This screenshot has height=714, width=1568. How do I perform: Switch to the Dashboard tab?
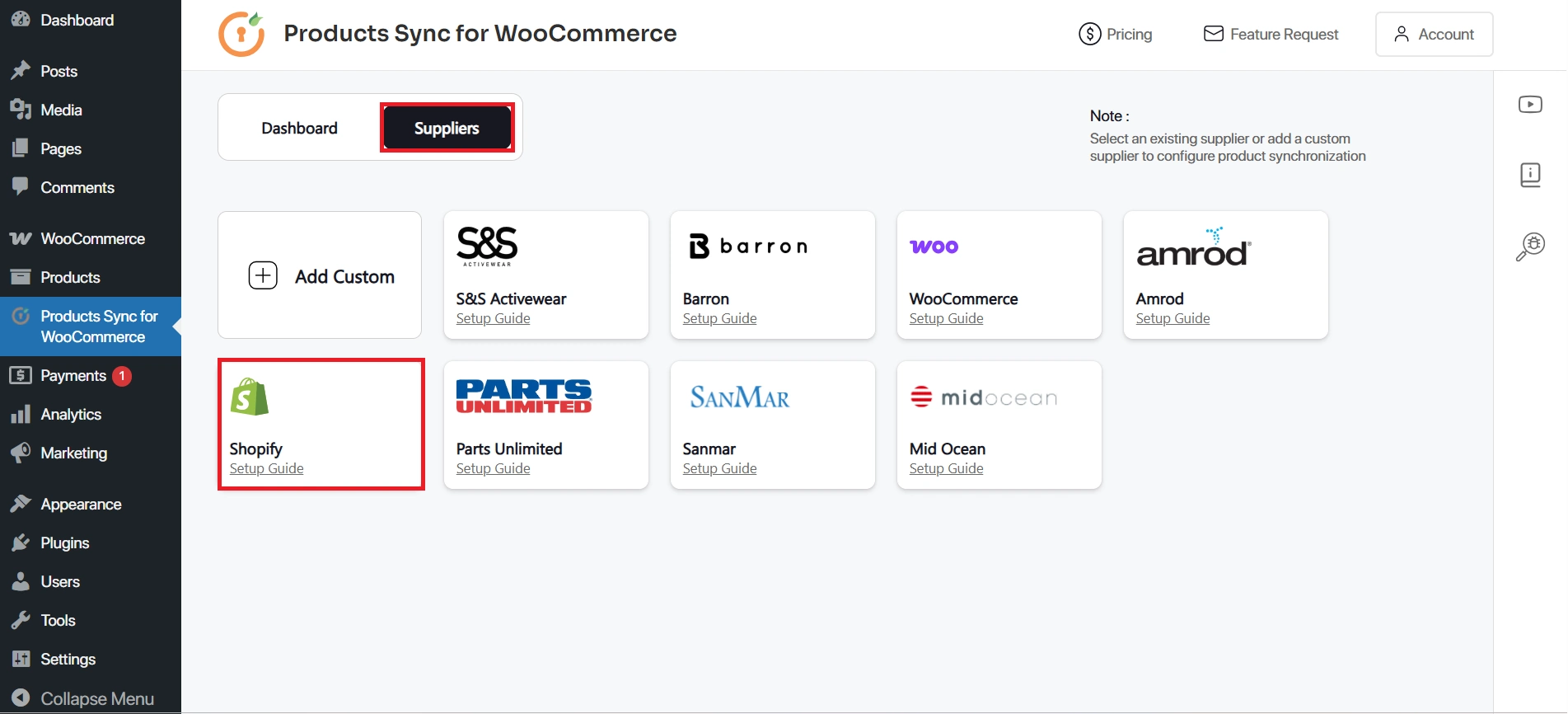click(x=298, y=127)
